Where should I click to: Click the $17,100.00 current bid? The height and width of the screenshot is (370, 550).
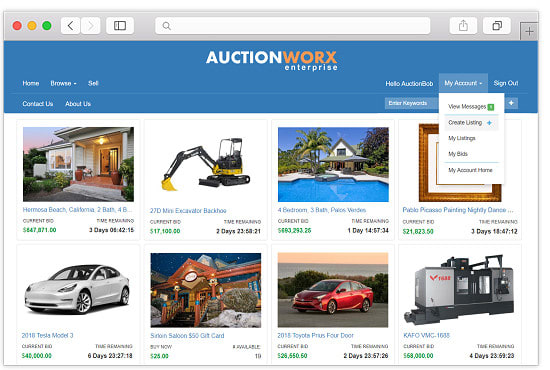(x=165, y=231)
